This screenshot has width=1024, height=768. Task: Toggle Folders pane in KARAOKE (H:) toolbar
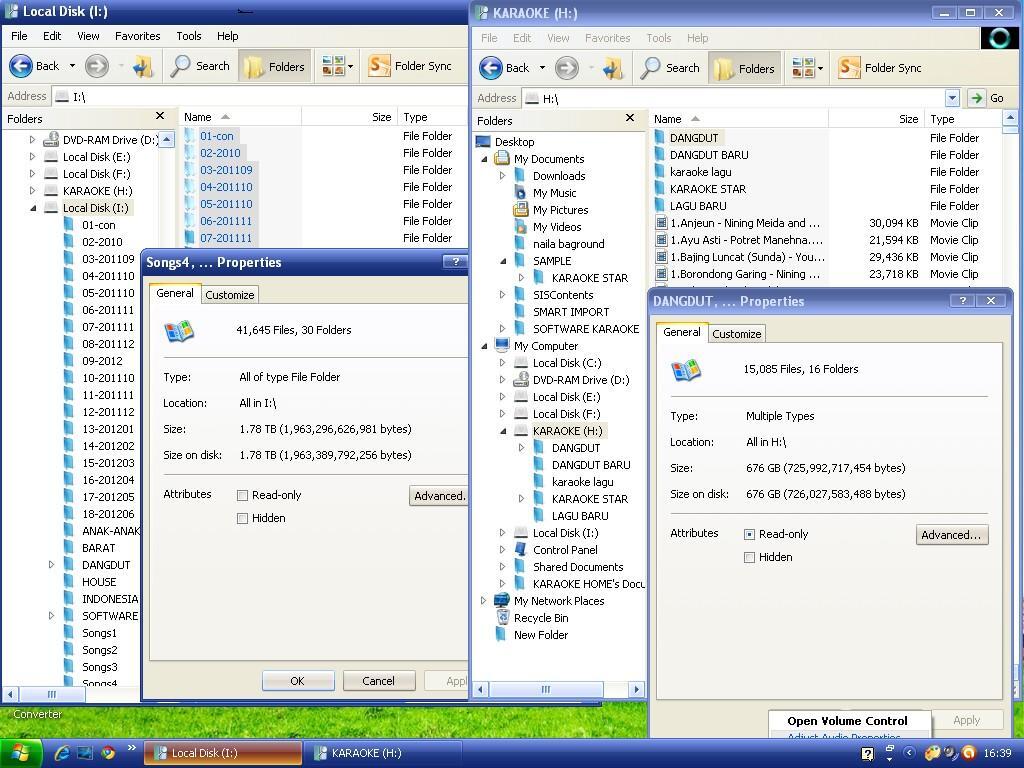click(x=743, y=68)
